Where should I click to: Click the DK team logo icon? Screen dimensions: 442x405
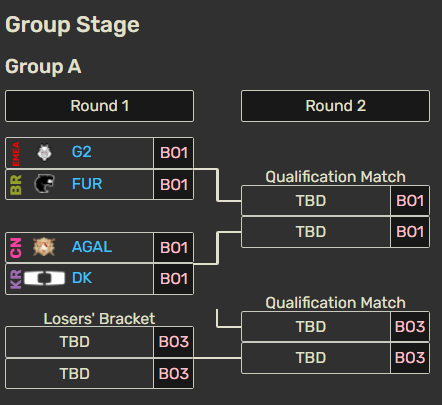coord(44,278)
